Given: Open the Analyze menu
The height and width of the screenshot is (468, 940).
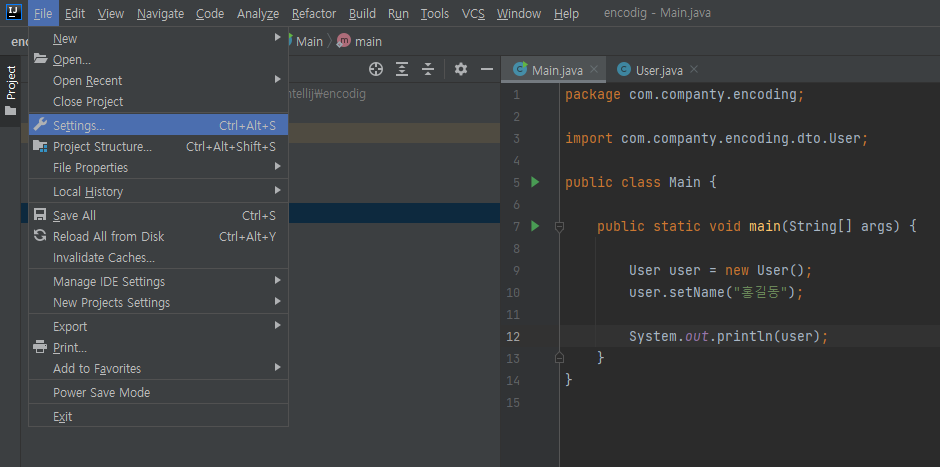Looking at the screenshot, I should 258,13.
